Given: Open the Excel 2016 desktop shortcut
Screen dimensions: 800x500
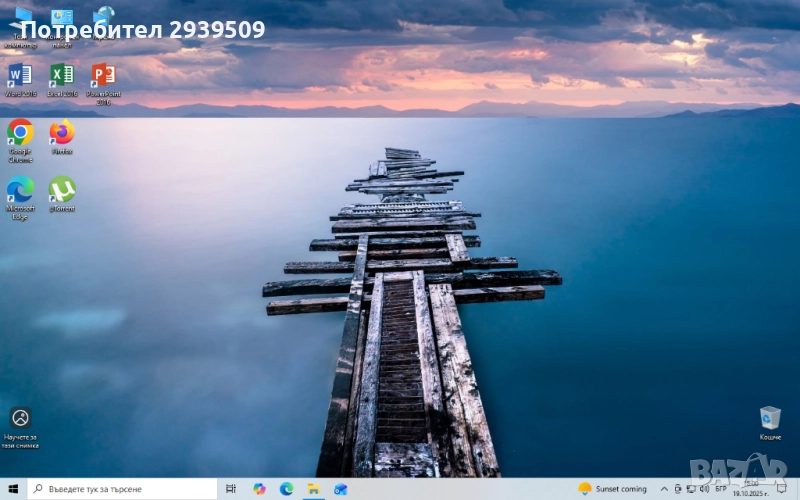Looking at the screenshot, I should [62, 76].
